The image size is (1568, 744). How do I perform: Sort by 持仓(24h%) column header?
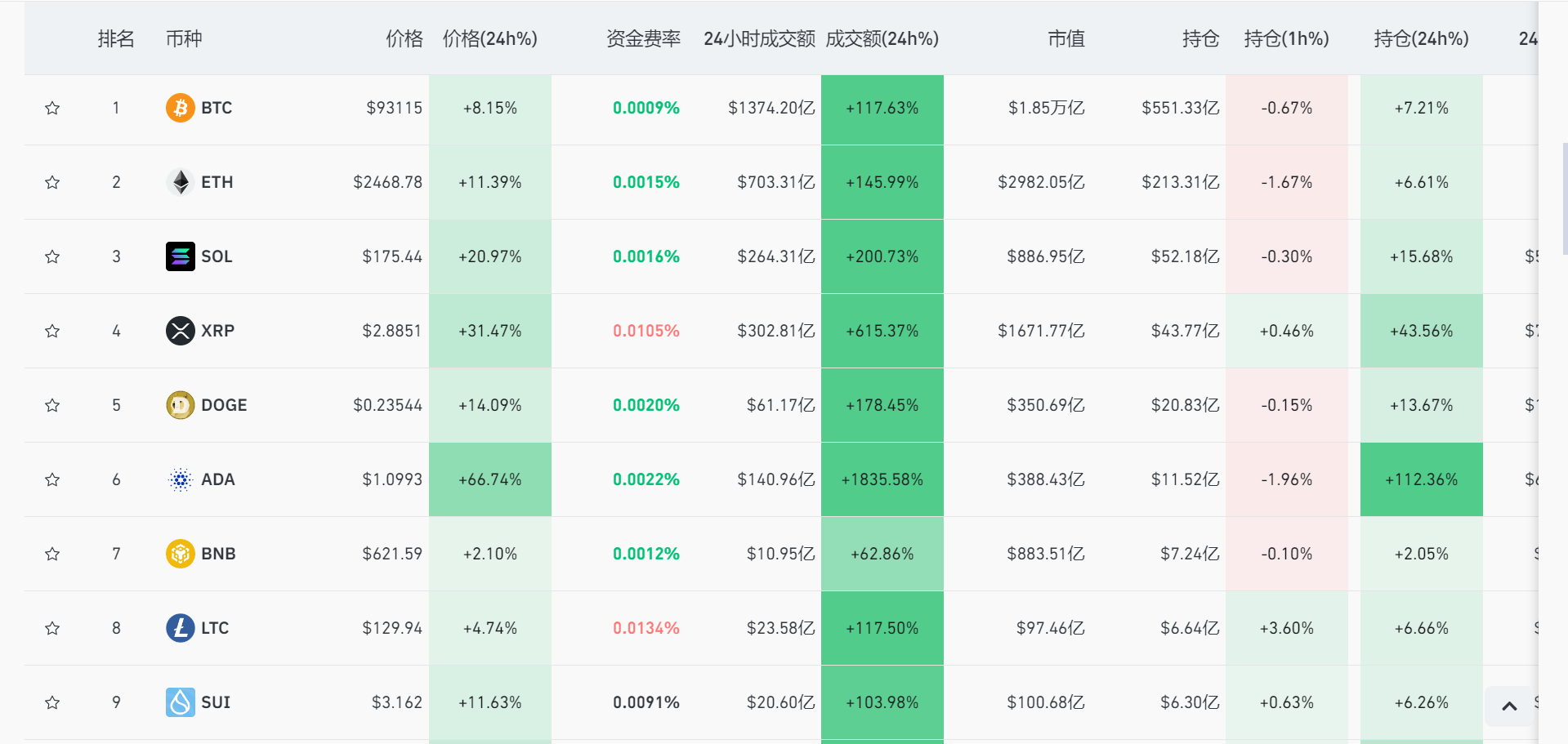tap(1421, 38)
